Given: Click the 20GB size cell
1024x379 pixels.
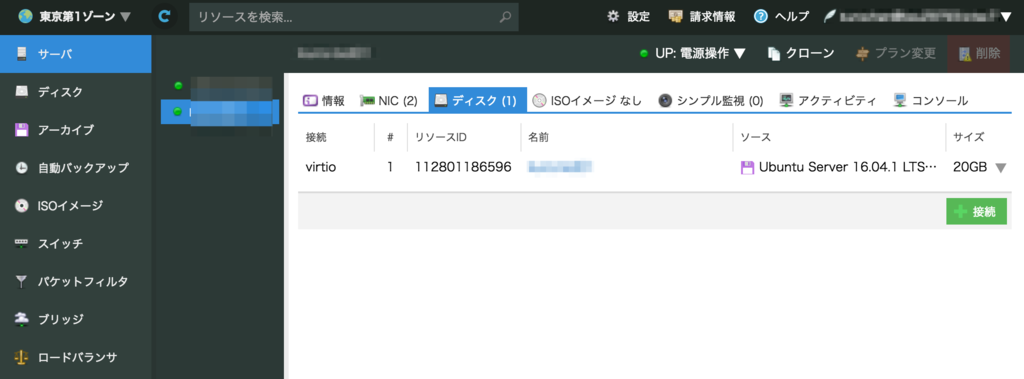Looking at the screenshot, I should [970, 167].
